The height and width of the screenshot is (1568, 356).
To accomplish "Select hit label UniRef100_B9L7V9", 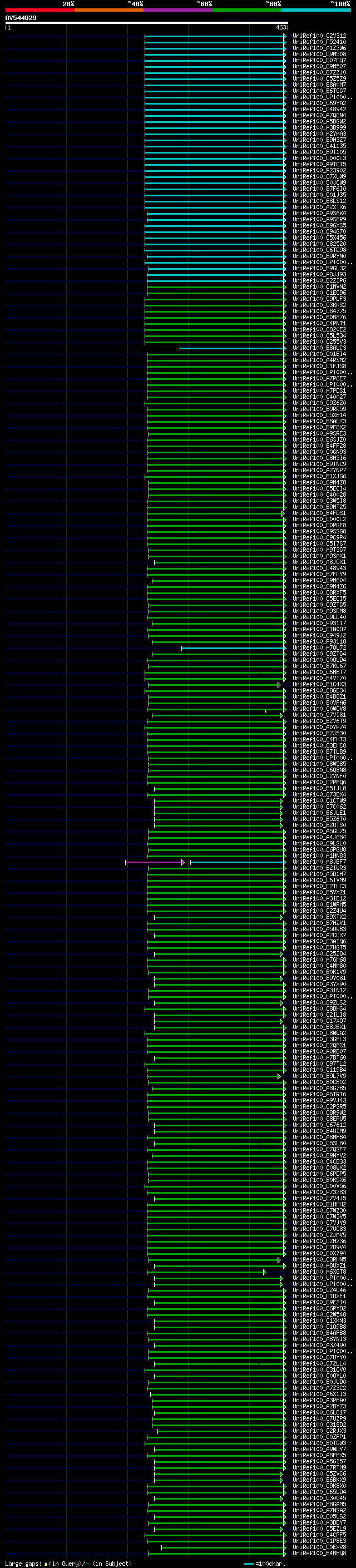I will (x=319, y=1076).
